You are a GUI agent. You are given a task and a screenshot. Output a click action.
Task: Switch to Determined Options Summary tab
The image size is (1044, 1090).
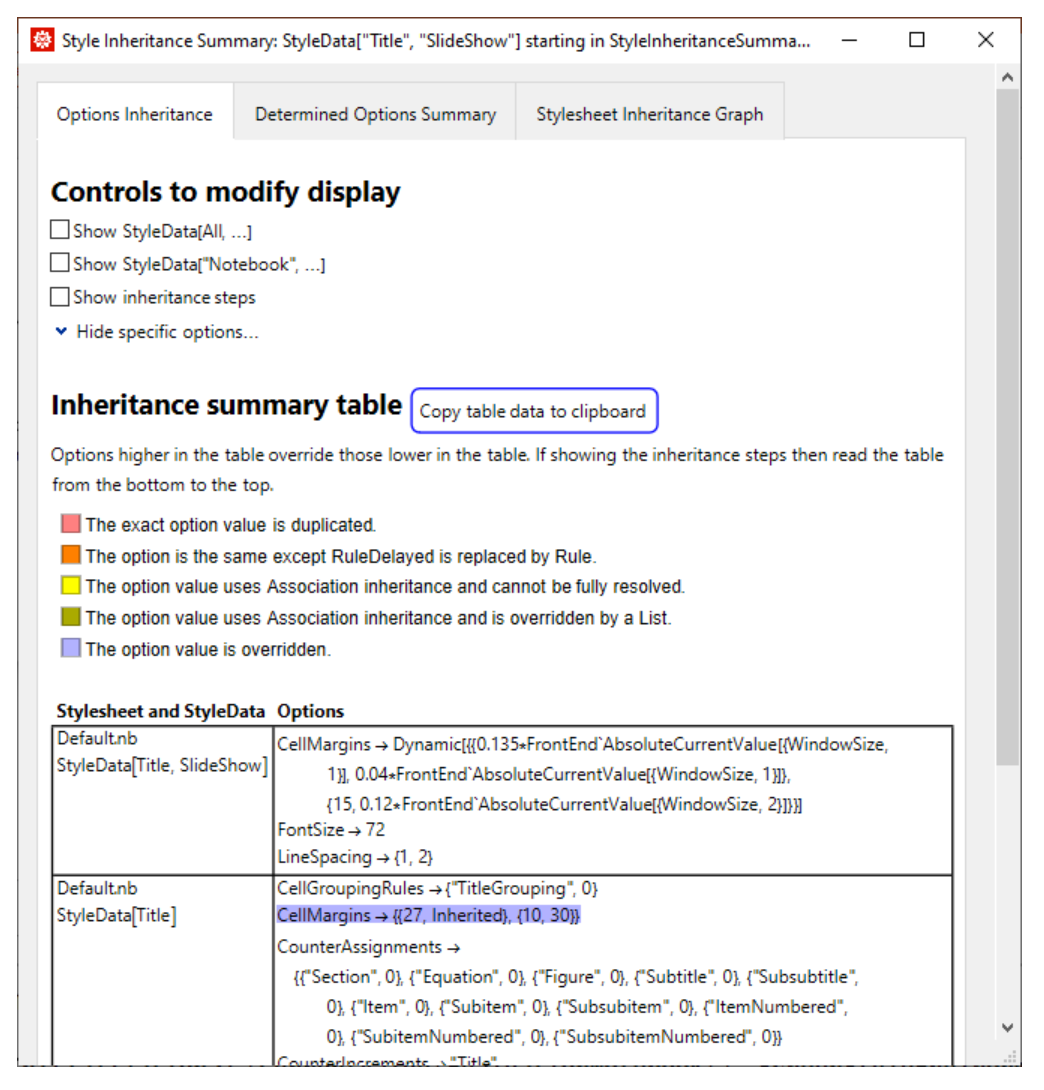pyautogui.click(x=375, y=114)
